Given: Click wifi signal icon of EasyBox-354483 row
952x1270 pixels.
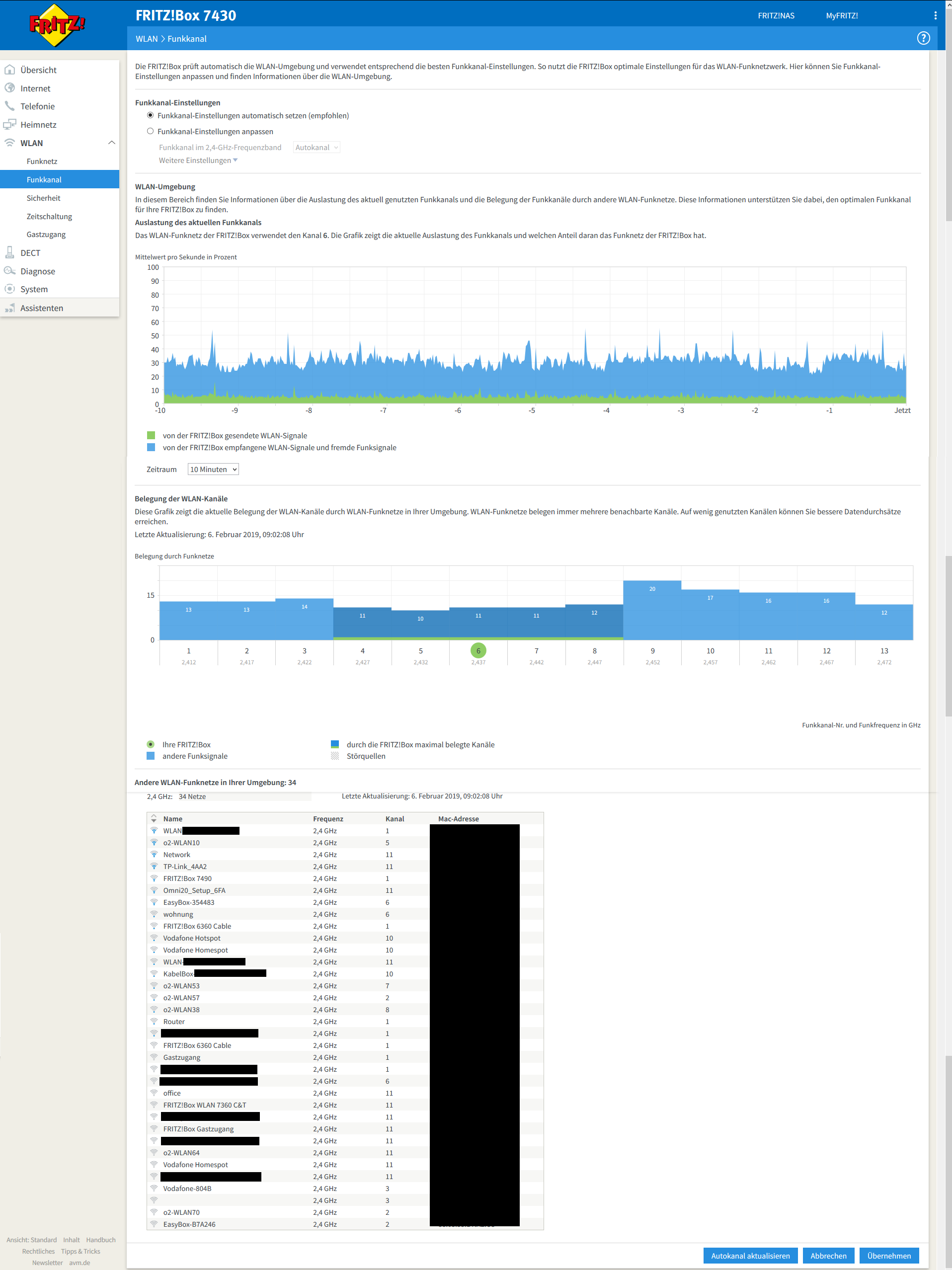Looking at the screenshot, I should (154, 902).
